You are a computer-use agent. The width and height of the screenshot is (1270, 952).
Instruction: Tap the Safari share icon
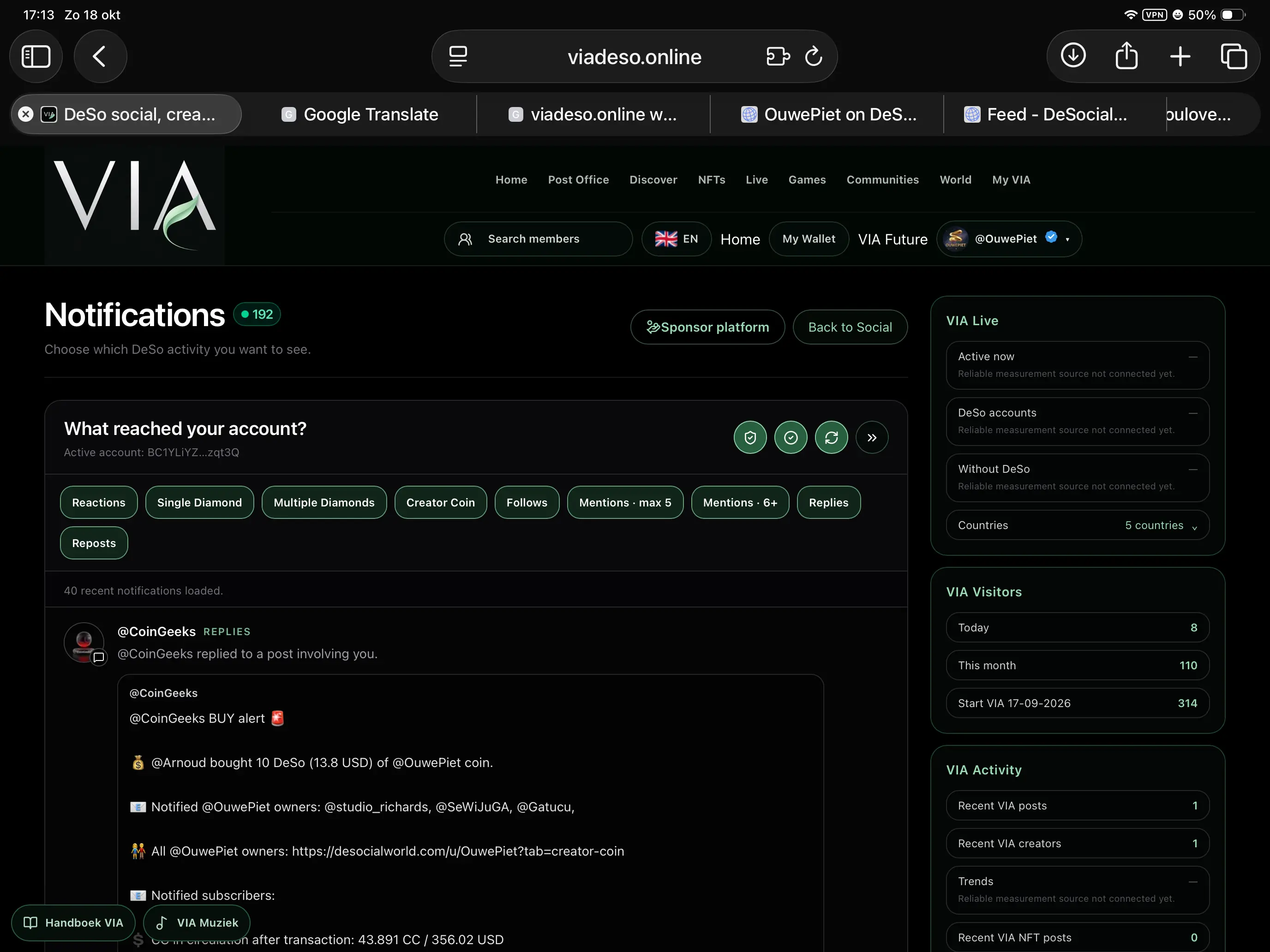coord(1126,56)
